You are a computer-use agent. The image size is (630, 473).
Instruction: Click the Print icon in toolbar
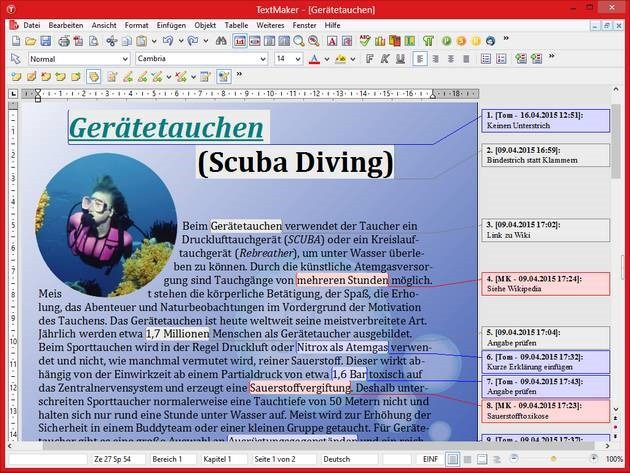coord(64,41)
